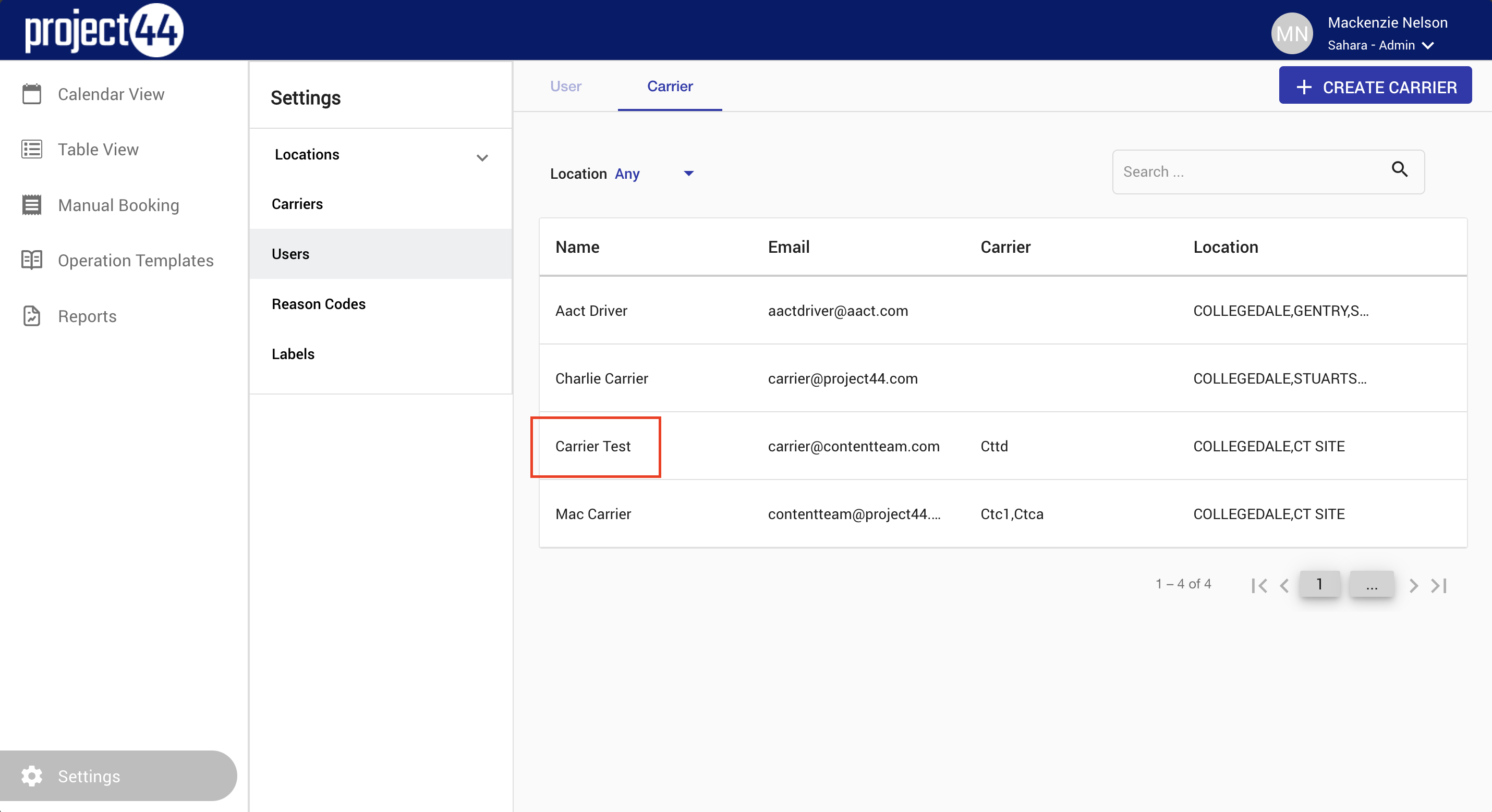Click the Location column header

point(1226,247)
